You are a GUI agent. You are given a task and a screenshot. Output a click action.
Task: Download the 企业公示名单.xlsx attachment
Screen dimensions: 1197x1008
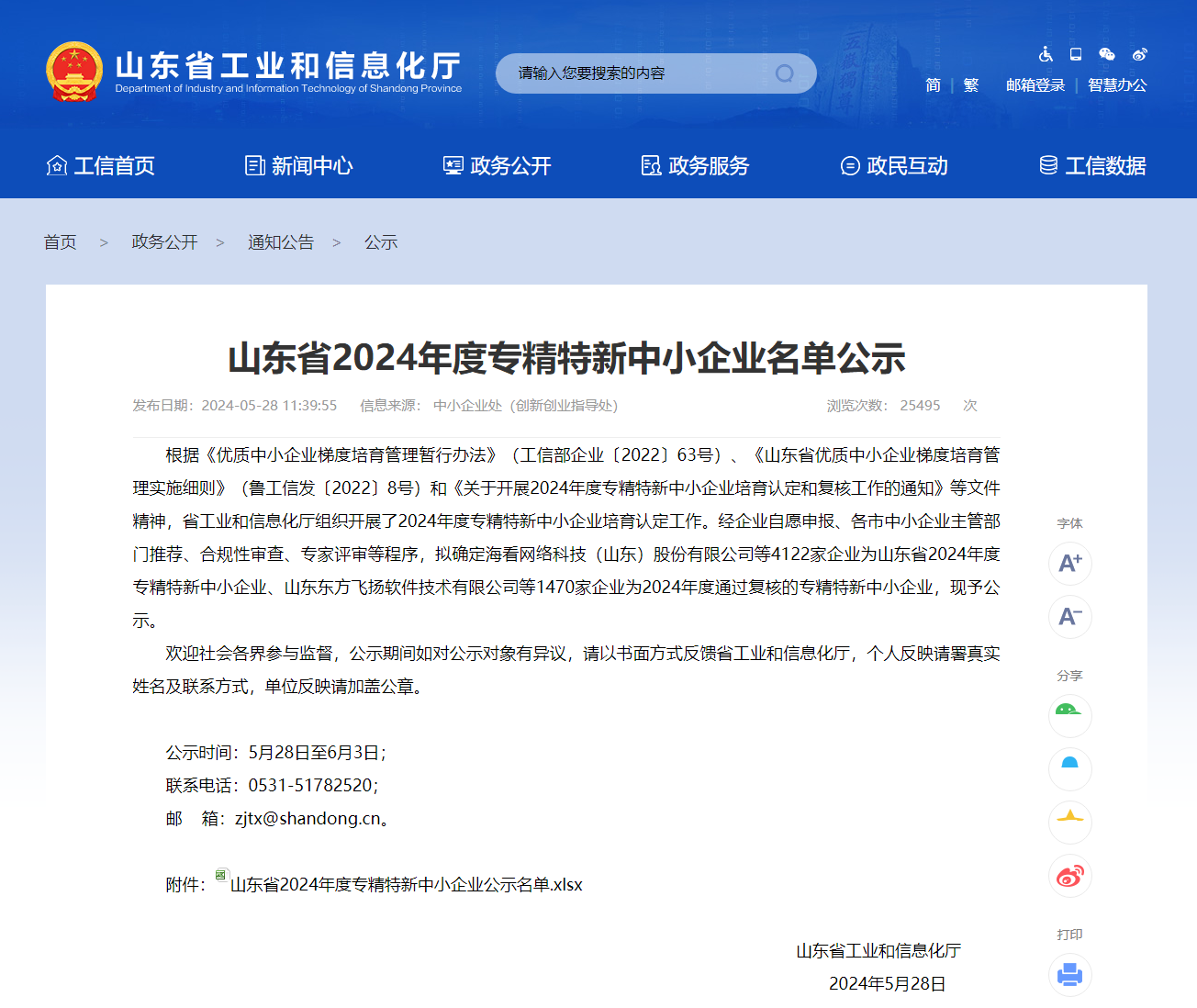coord(406,885)
